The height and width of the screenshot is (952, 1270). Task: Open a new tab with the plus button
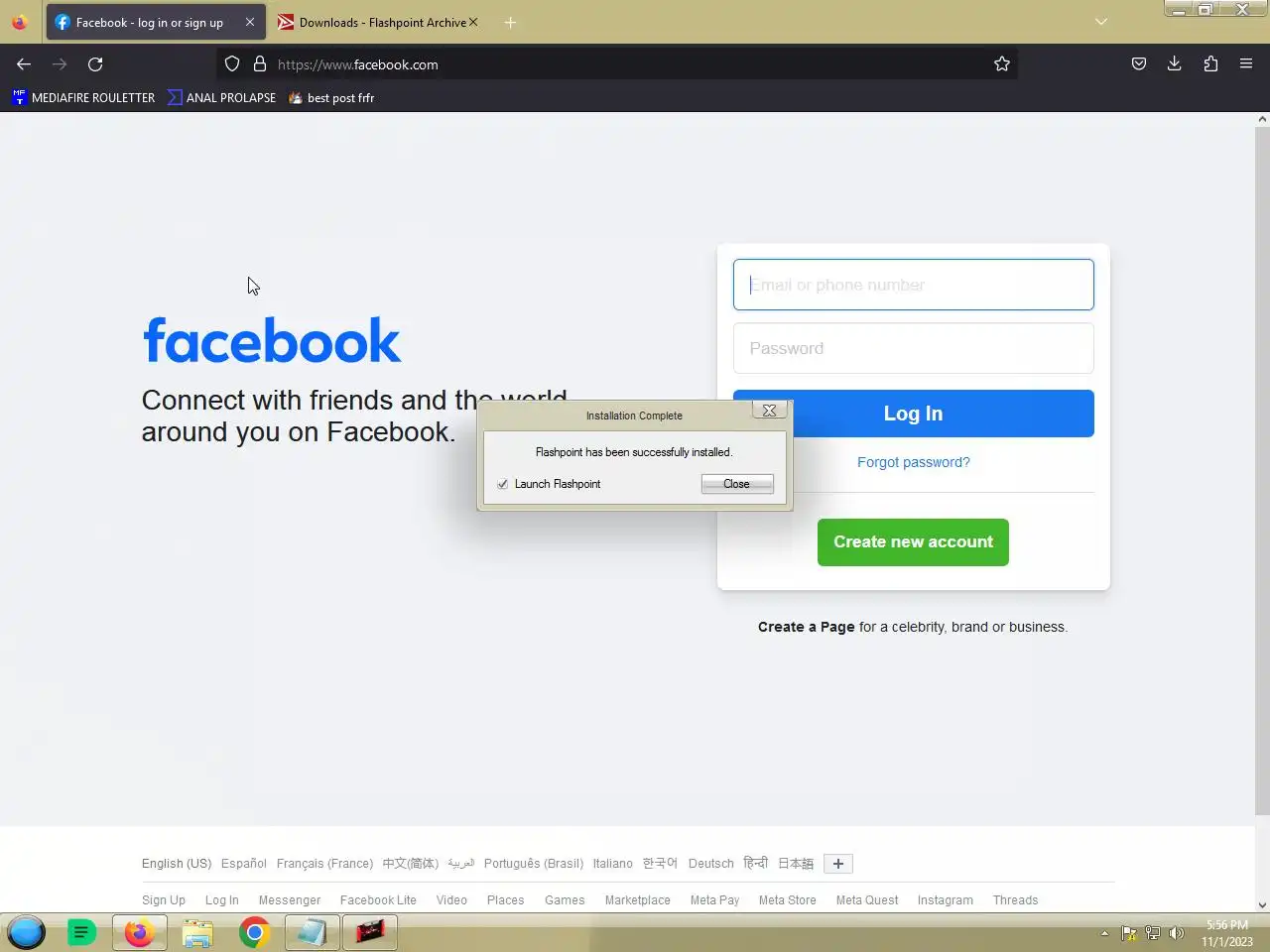[x=510, y=22]
